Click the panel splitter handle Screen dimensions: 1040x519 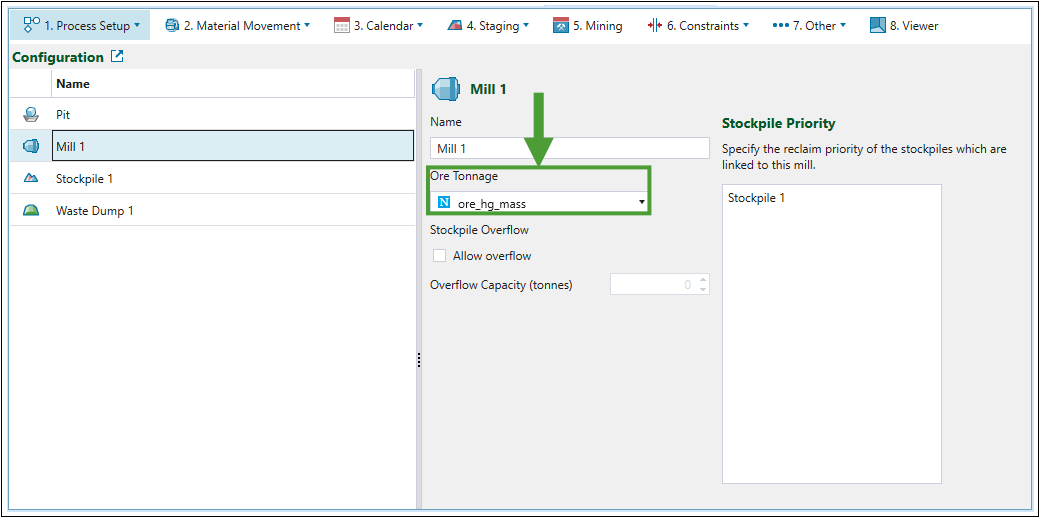point(418,361)
